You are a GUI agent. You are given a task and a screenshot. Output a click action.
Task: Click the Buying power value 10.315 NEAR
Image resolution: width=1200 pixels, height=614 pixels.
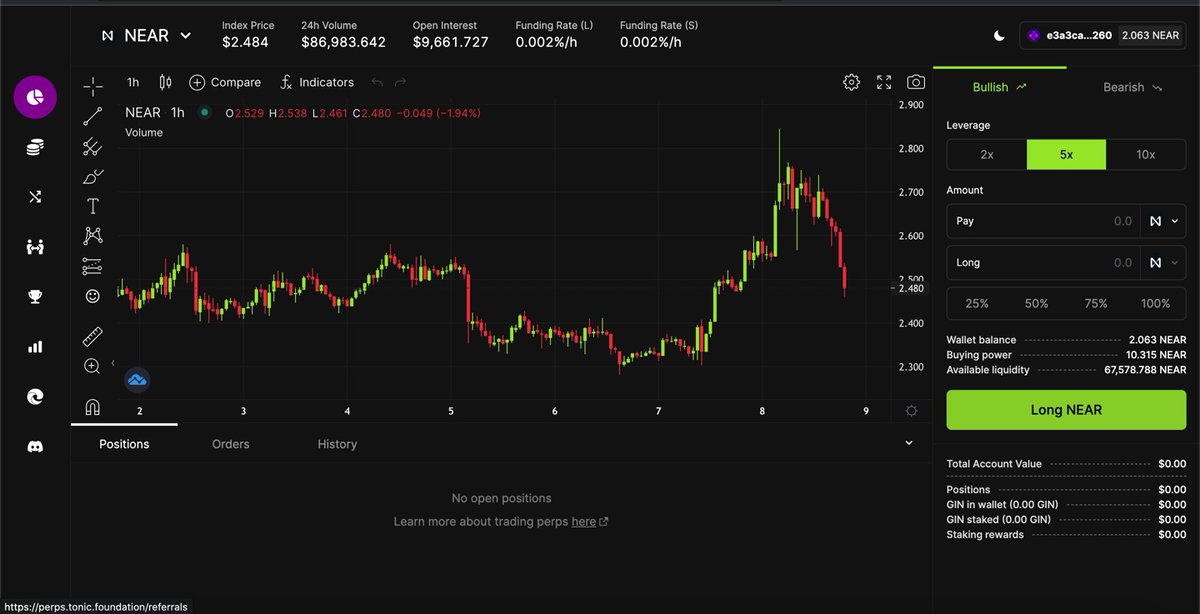[1155, 355]
